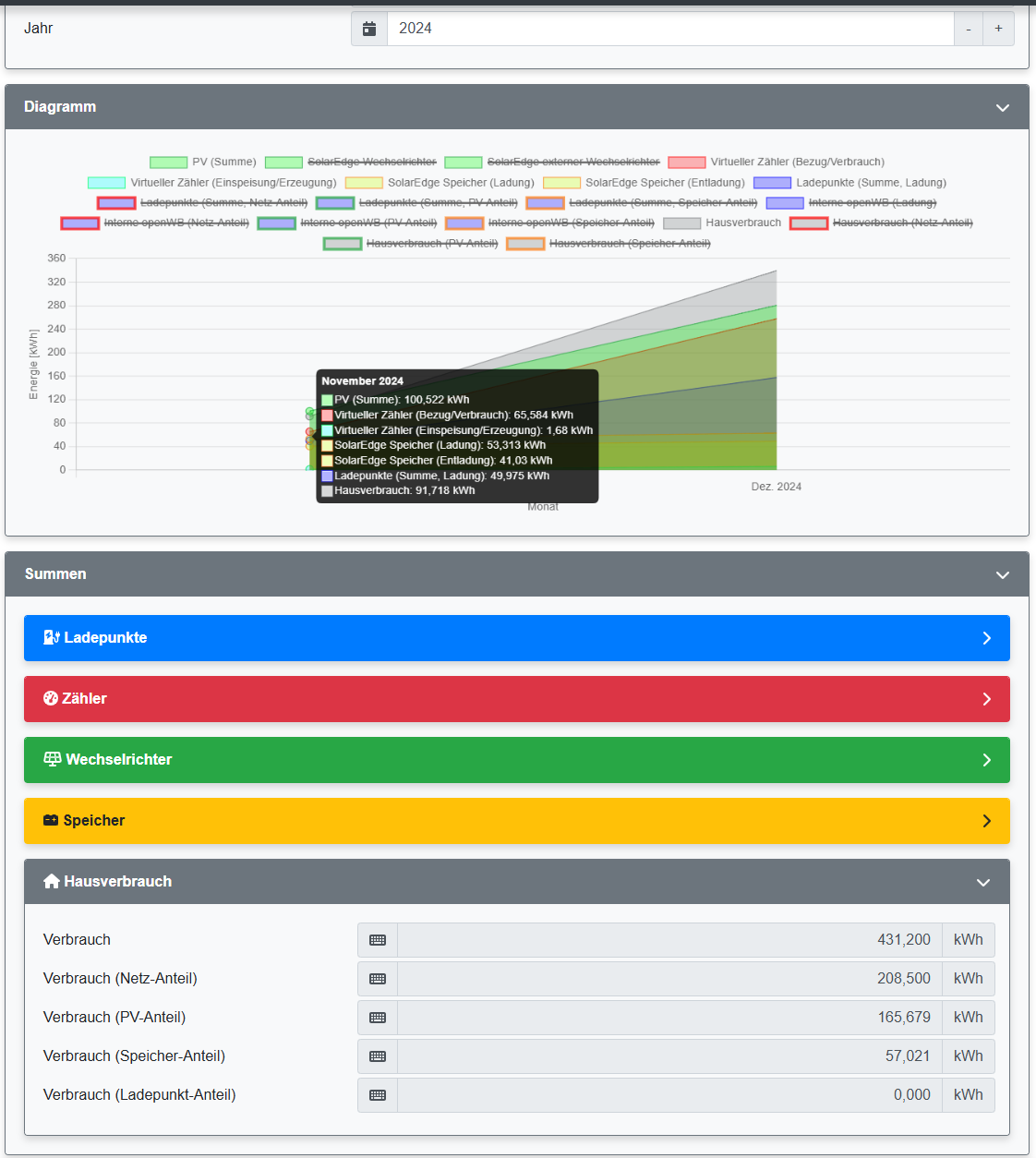The height and width of the screenshot is (1158, 1036).
Task: Click the Summen header title
Action: (x=55, y=574)
